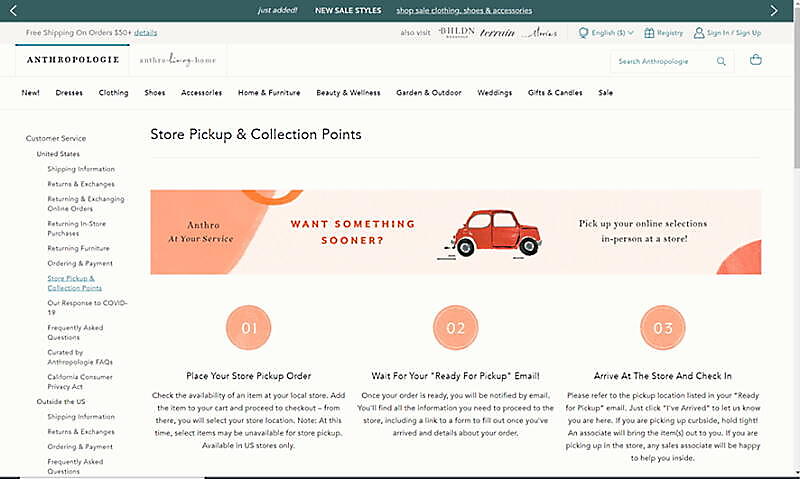Click the shopping basket icon
This screenshot has width=800, height=479.
pos(755,61)
